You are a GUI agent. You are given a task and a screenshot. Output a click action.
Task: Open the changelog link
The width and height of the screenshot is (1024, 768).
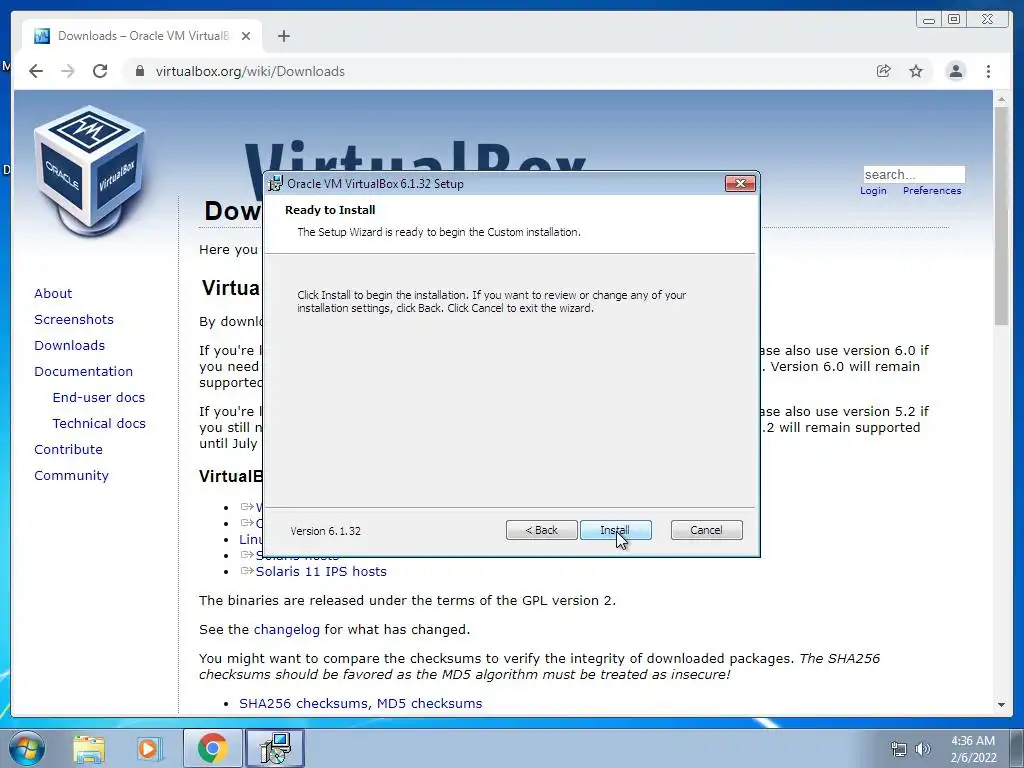287,630
